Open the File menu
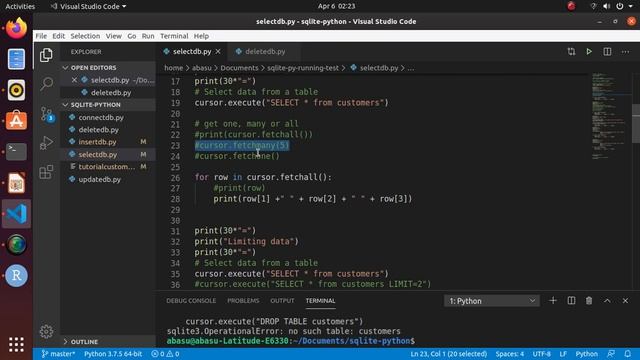Viewport: 640px width, 360px height. pos(41,36)
